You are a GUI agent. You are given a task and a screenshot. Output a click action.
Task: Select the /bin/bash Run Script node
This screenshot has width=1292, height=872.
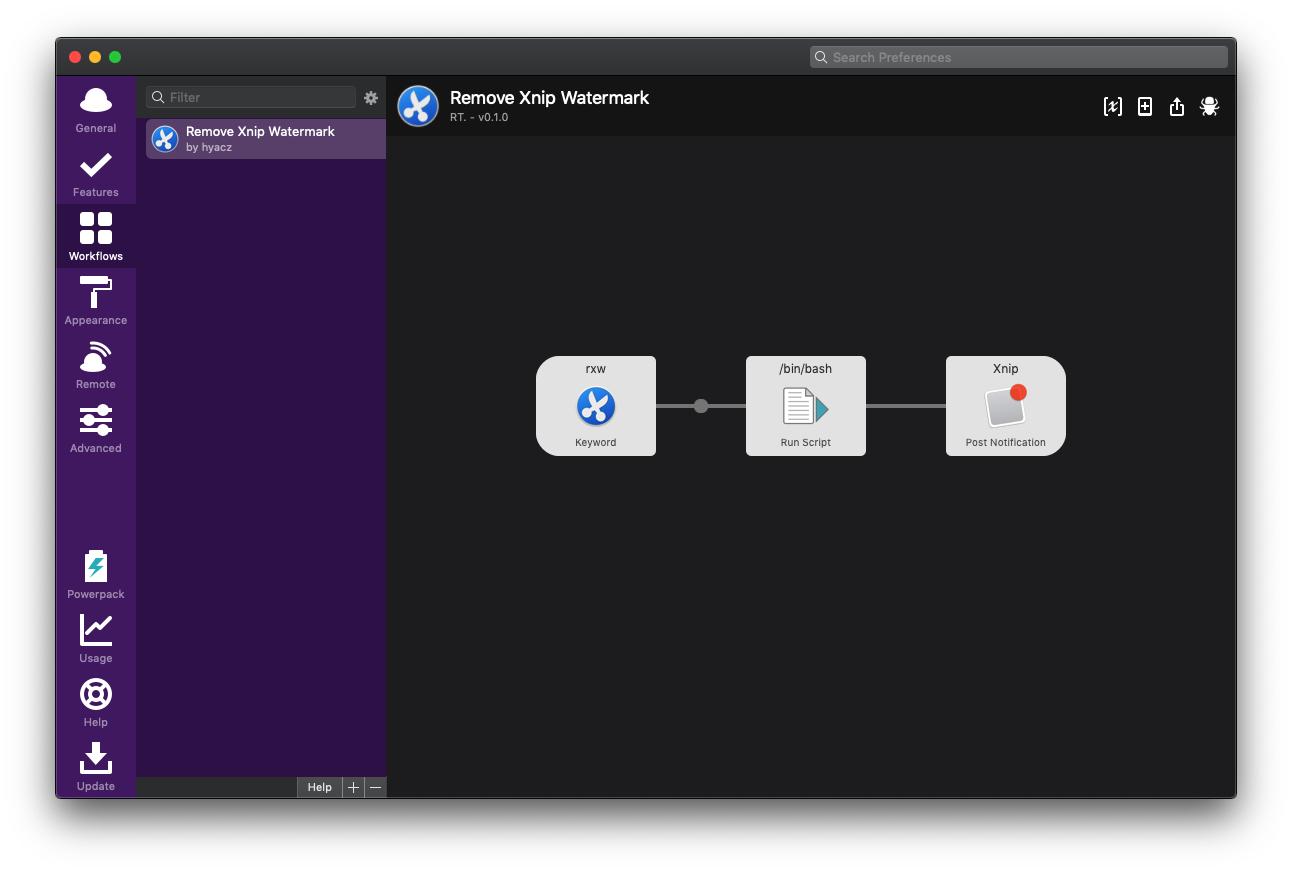pos(806,406)
